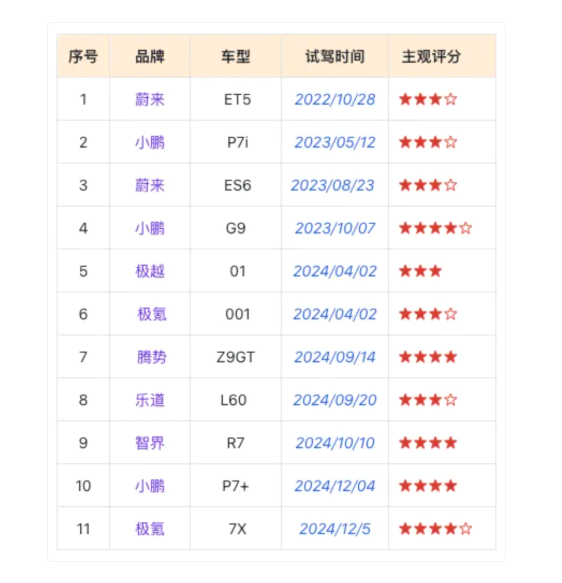Screen dimensions: 562x583
Task: Open the 小鹏 link in the P7+ row
Action: pos(150,486)
